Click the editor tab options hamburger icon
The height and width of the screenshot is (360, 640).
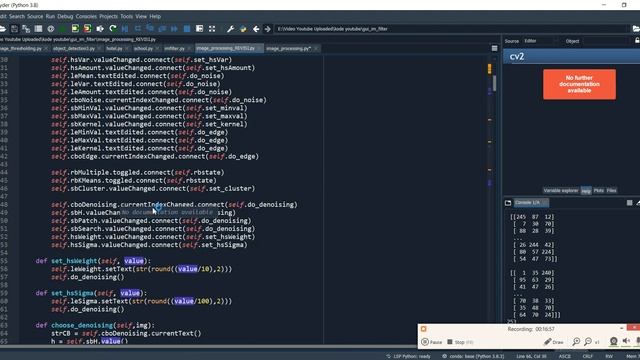tap(494, 49)
